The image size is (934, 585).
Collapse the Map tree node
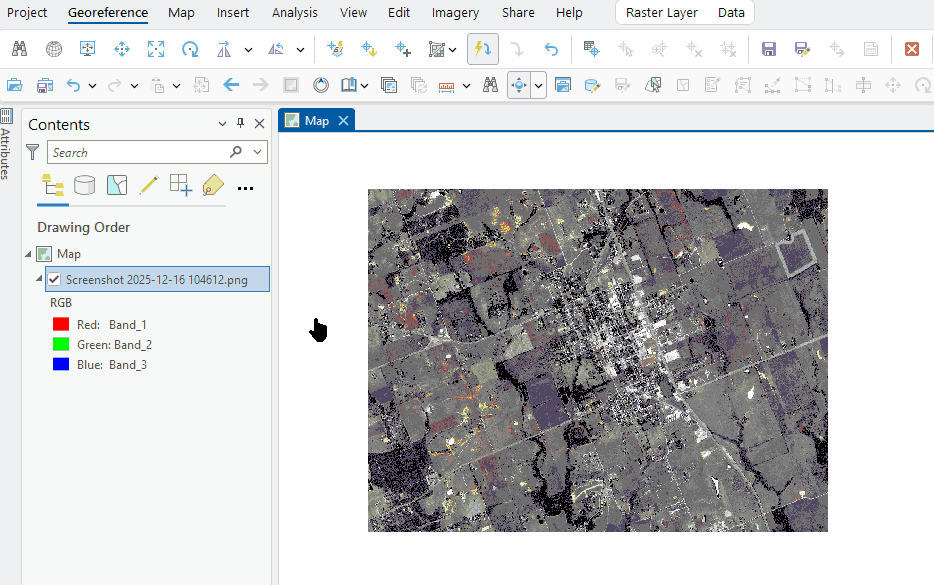pos(28,254)
